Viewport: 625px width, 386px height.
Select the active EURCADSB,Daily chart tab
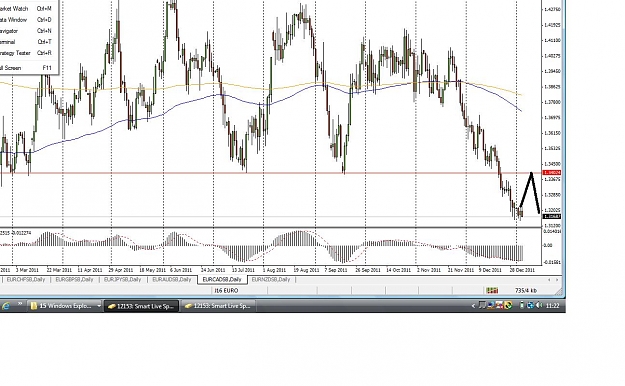point(222,280)
